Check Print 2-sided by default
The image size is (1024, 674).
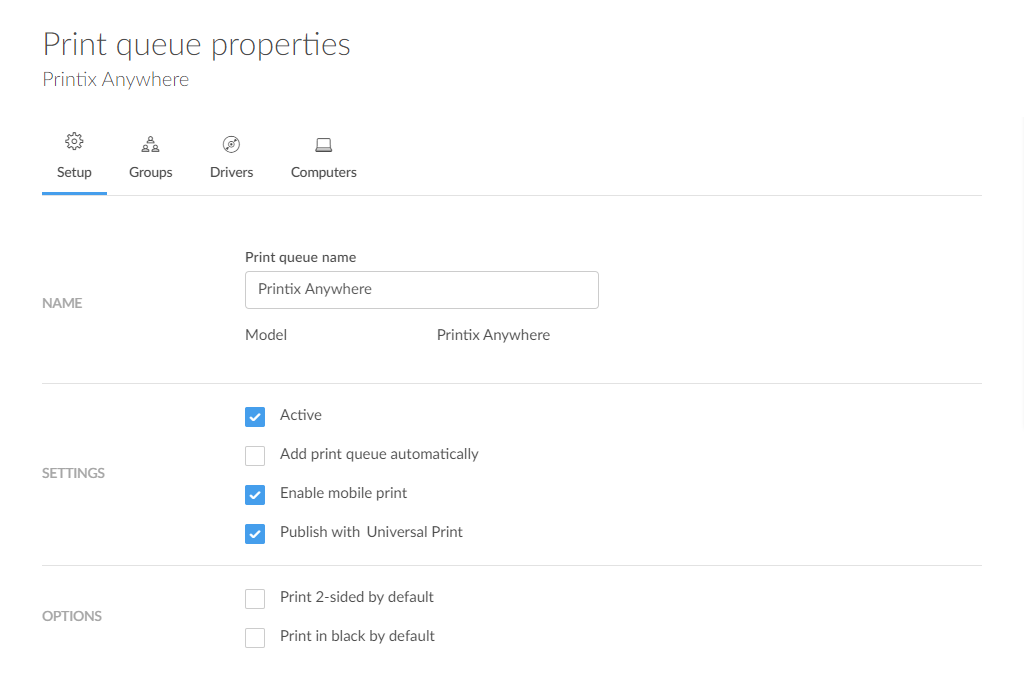pyautogui.click(x=255, y=598)
